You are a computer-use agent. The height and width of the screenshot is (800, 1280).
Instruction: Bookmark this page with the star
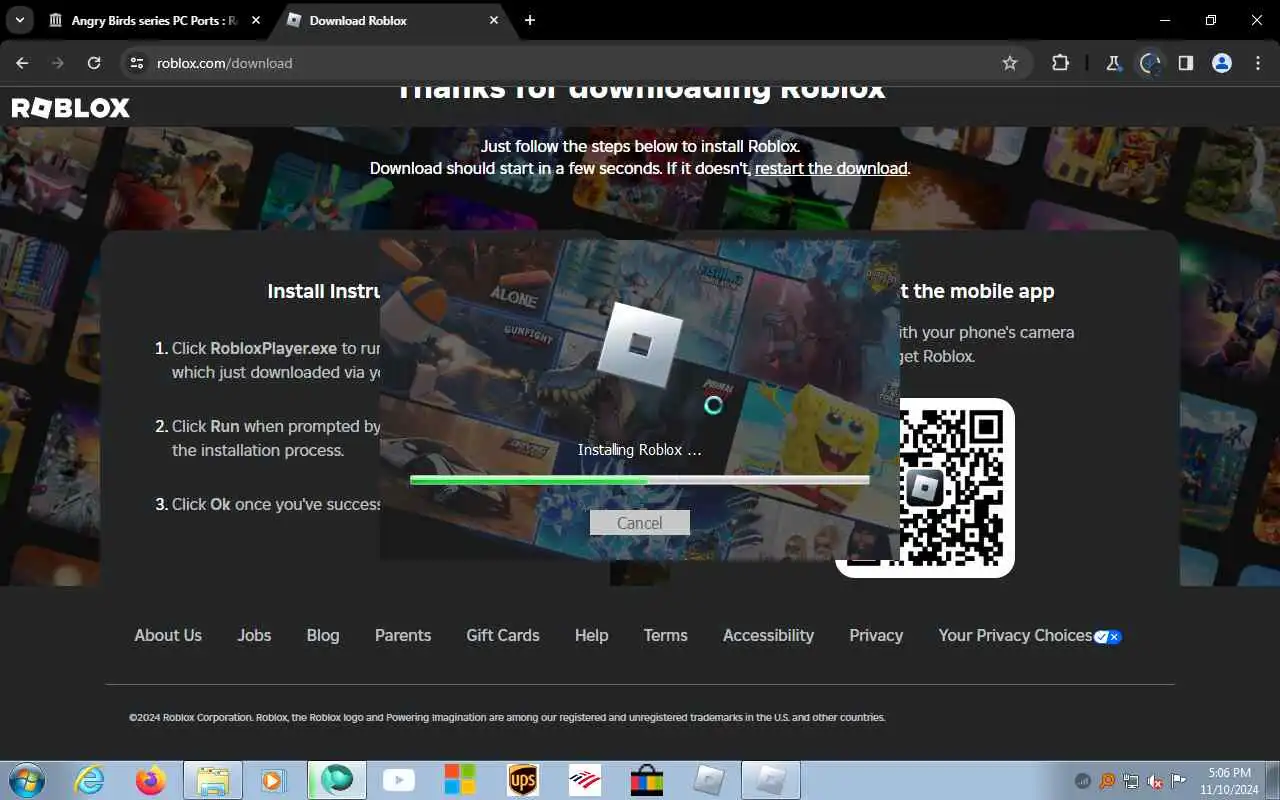(x=1010, y=63)
